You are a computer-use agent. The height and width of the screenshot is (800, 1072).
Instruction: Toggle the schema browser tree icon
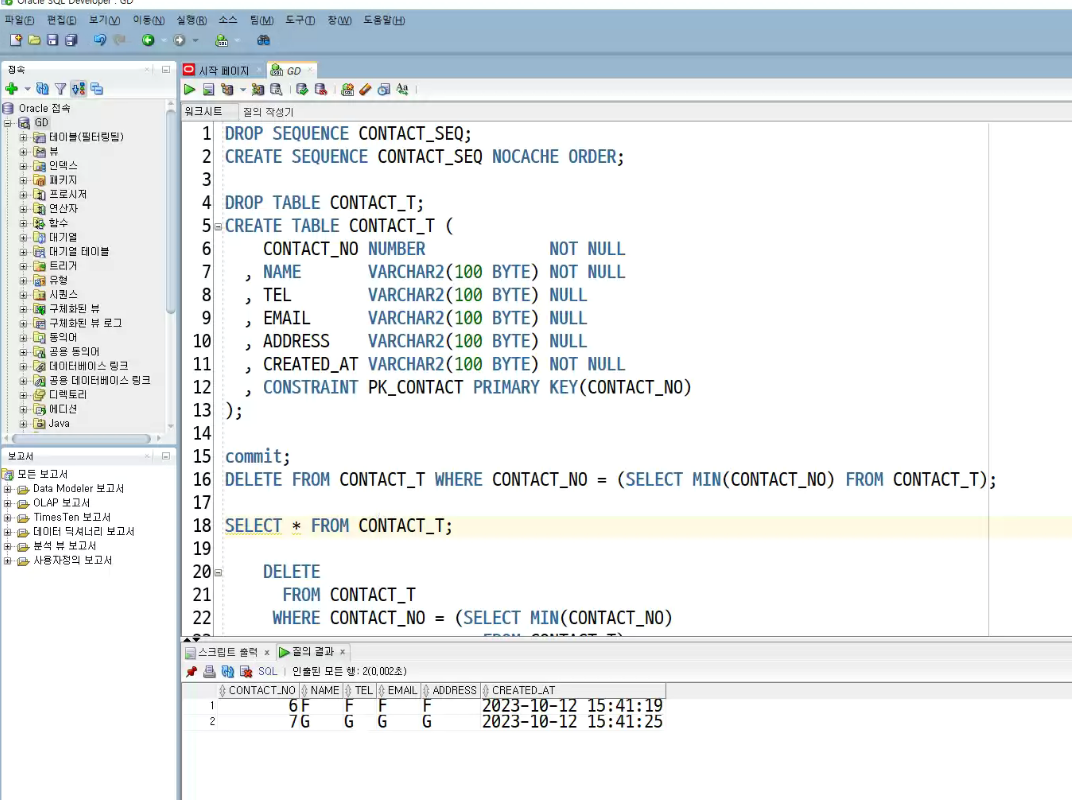[x=79, y=89]
